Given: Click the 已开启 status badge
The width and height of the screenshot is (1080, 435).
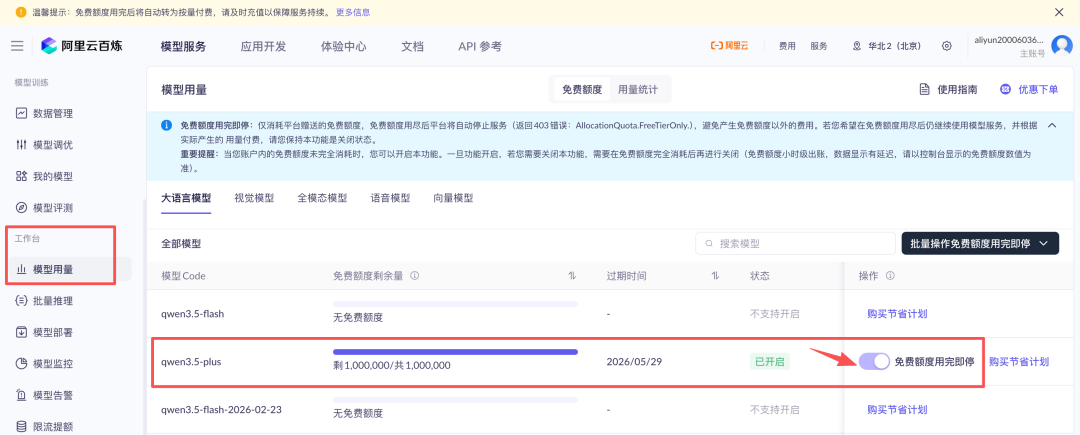Looking at the screenshot, I should (x=770, y=361).
